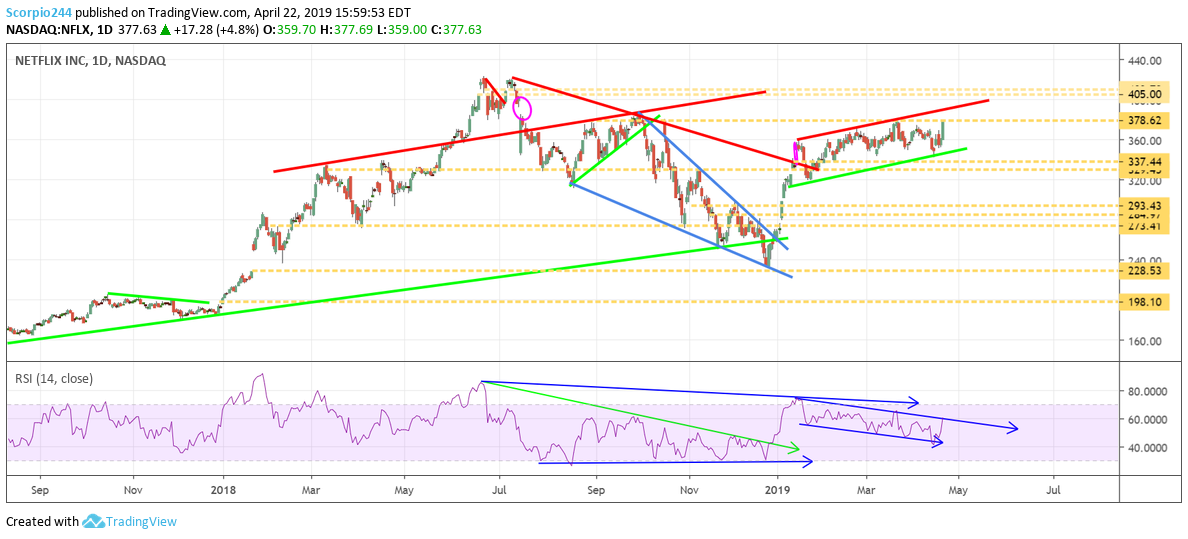Select the 198.10 price level label
The image size is (1188, 539).
[1143, 301]
